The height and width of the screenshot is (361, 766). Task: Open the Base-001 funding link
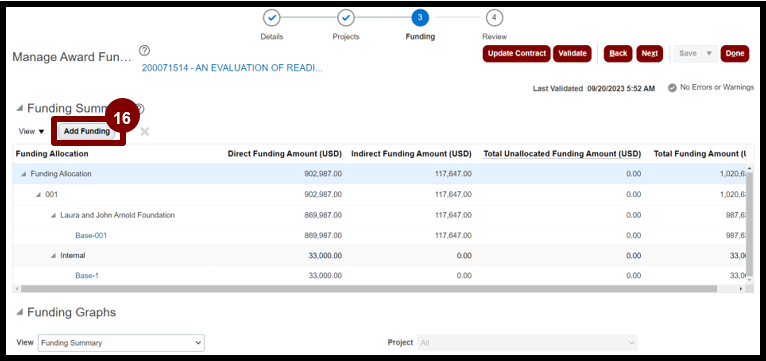(91, 235)
